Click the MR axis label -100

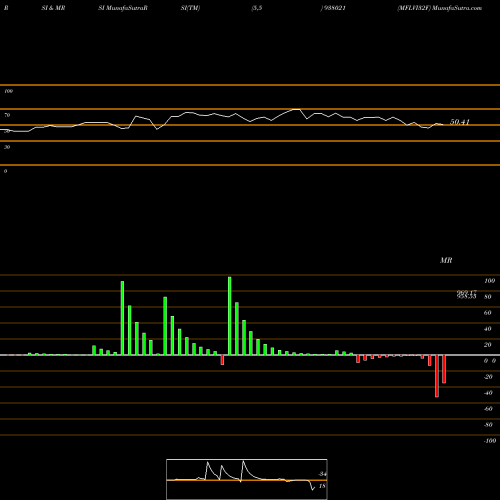(x=490, y=441)
